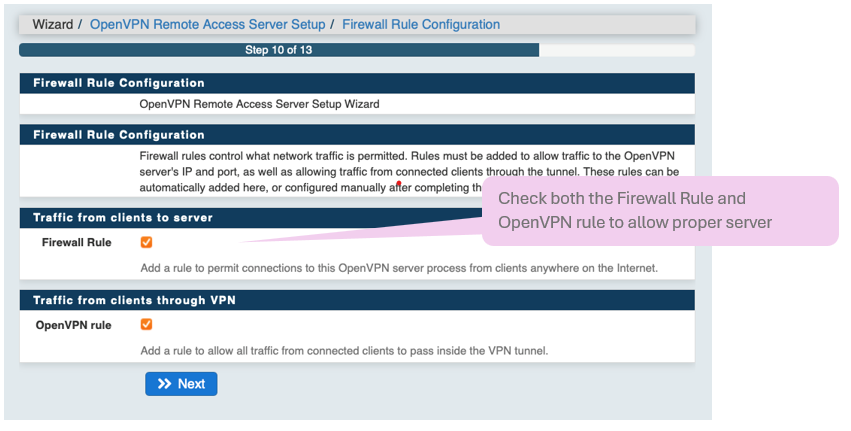Toggle the OpenVPN rule checkbox
Image resolution: width=851 pixels, height=431 pixels.
(x=147, y=324)
